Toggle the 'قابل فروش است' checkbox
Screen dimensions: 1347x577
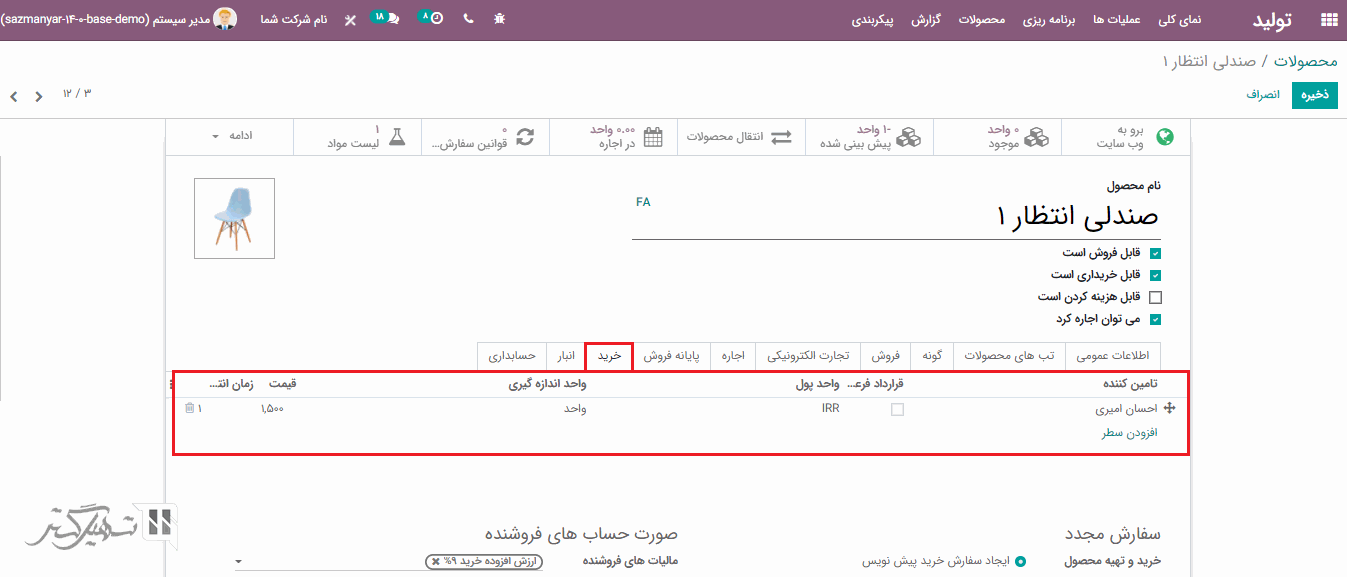1156,254
